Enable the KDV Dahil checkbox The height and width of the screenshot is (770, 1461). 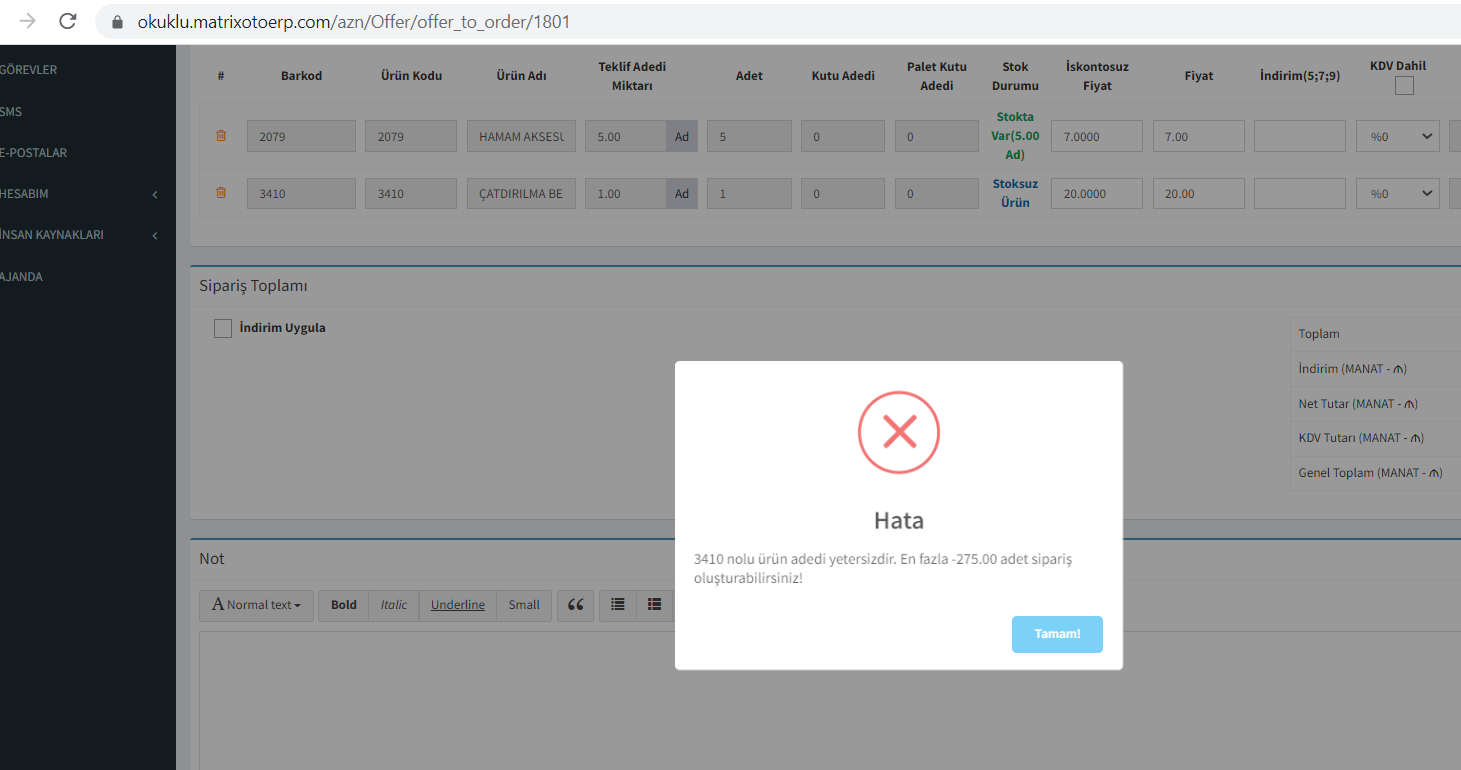point(1404,86)
